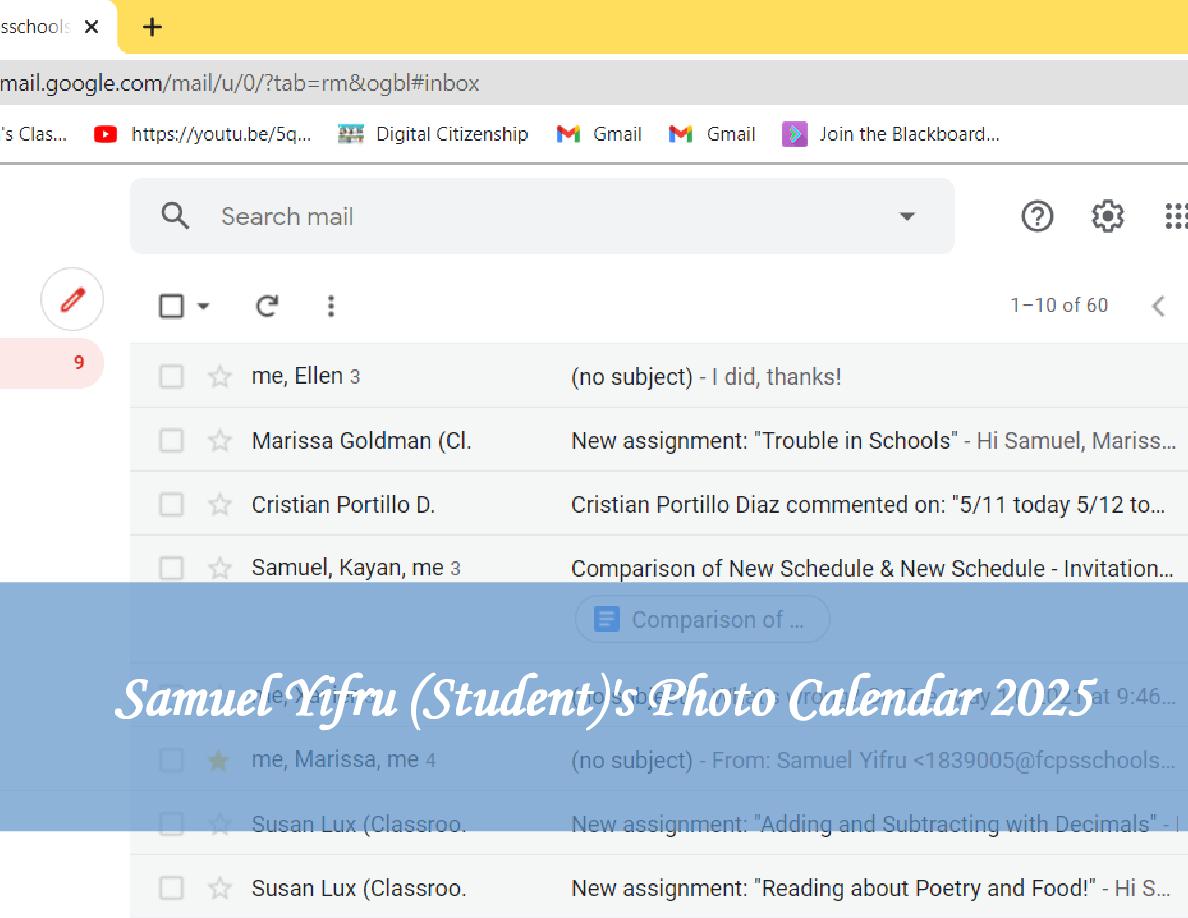Tick checkbox for Reading about Poetry email
The height and width of the screenshot is (918, 1188).
tap(172, 888)
